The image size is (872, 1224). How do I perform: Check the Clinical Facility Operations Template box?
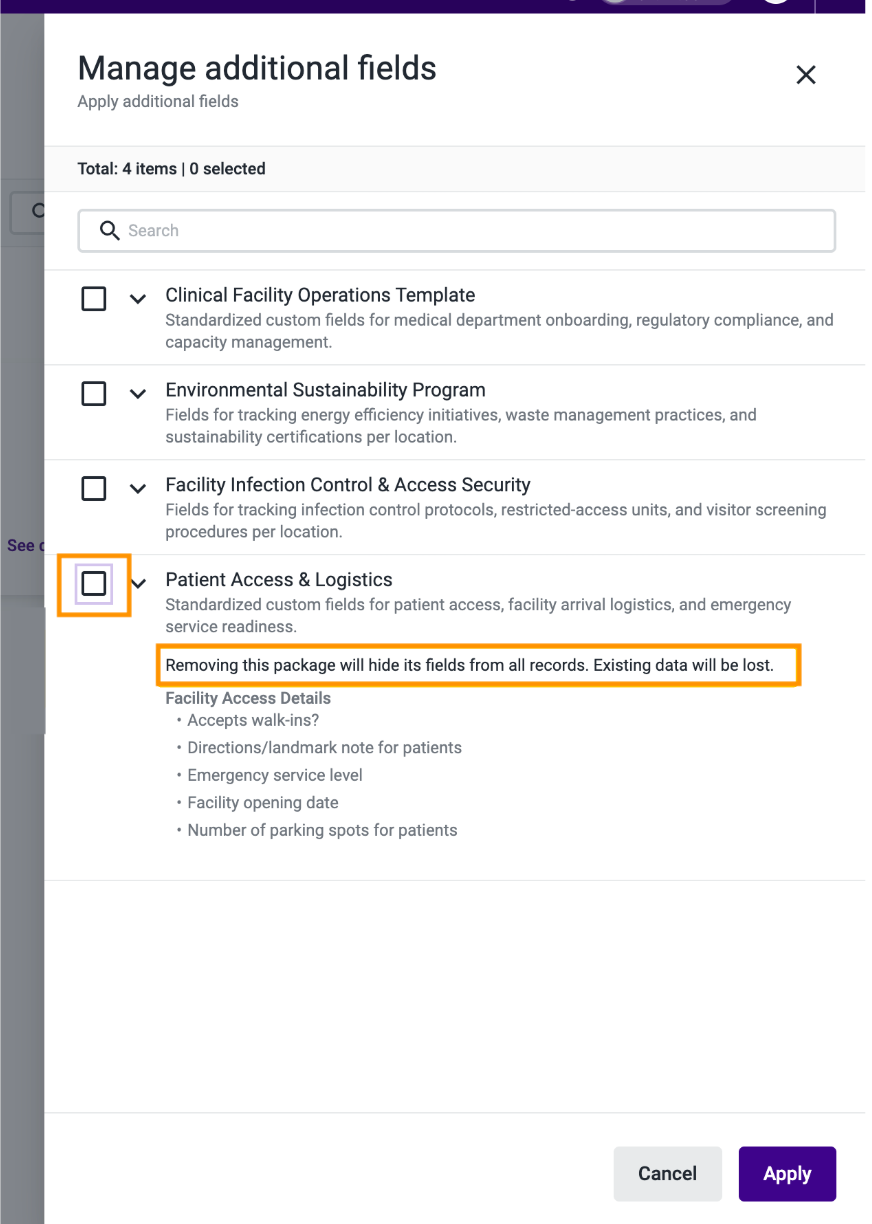click(94, 299)
